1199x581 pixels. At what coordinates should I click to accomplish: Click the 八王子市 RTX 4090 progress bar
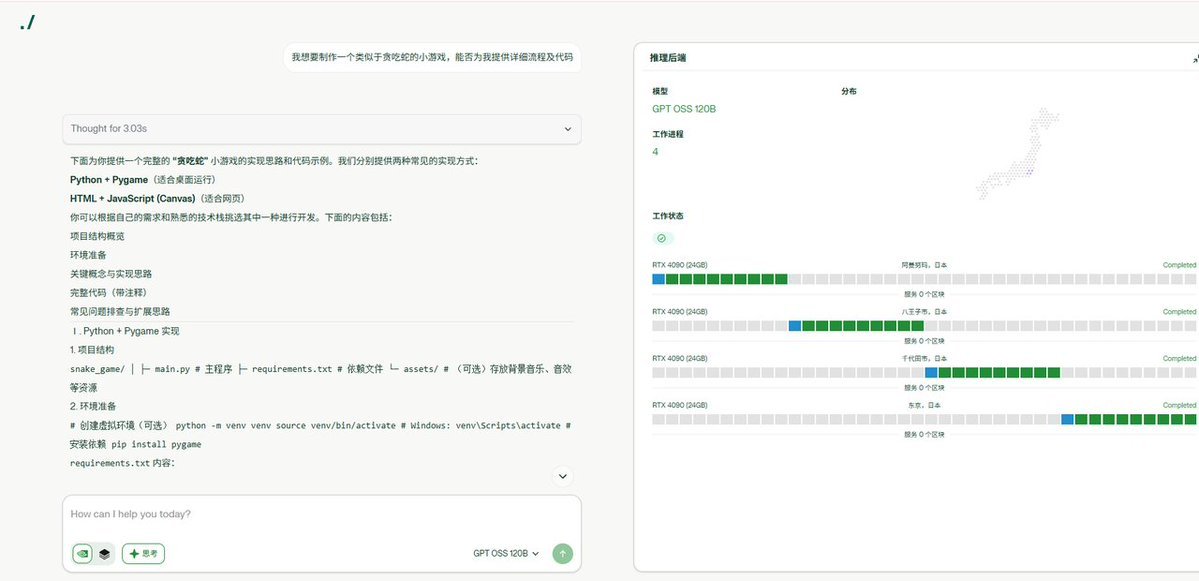(x=924, y=326)
